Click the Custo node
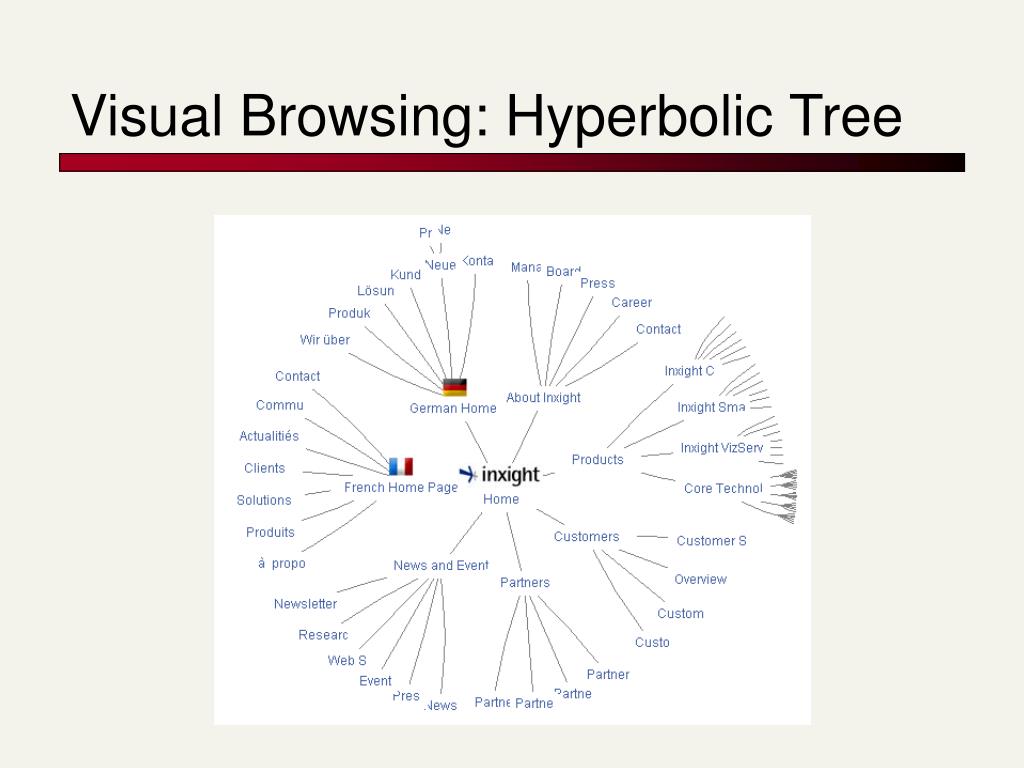This screenshot has height=768, width=1024. click(x=652, y=642)
